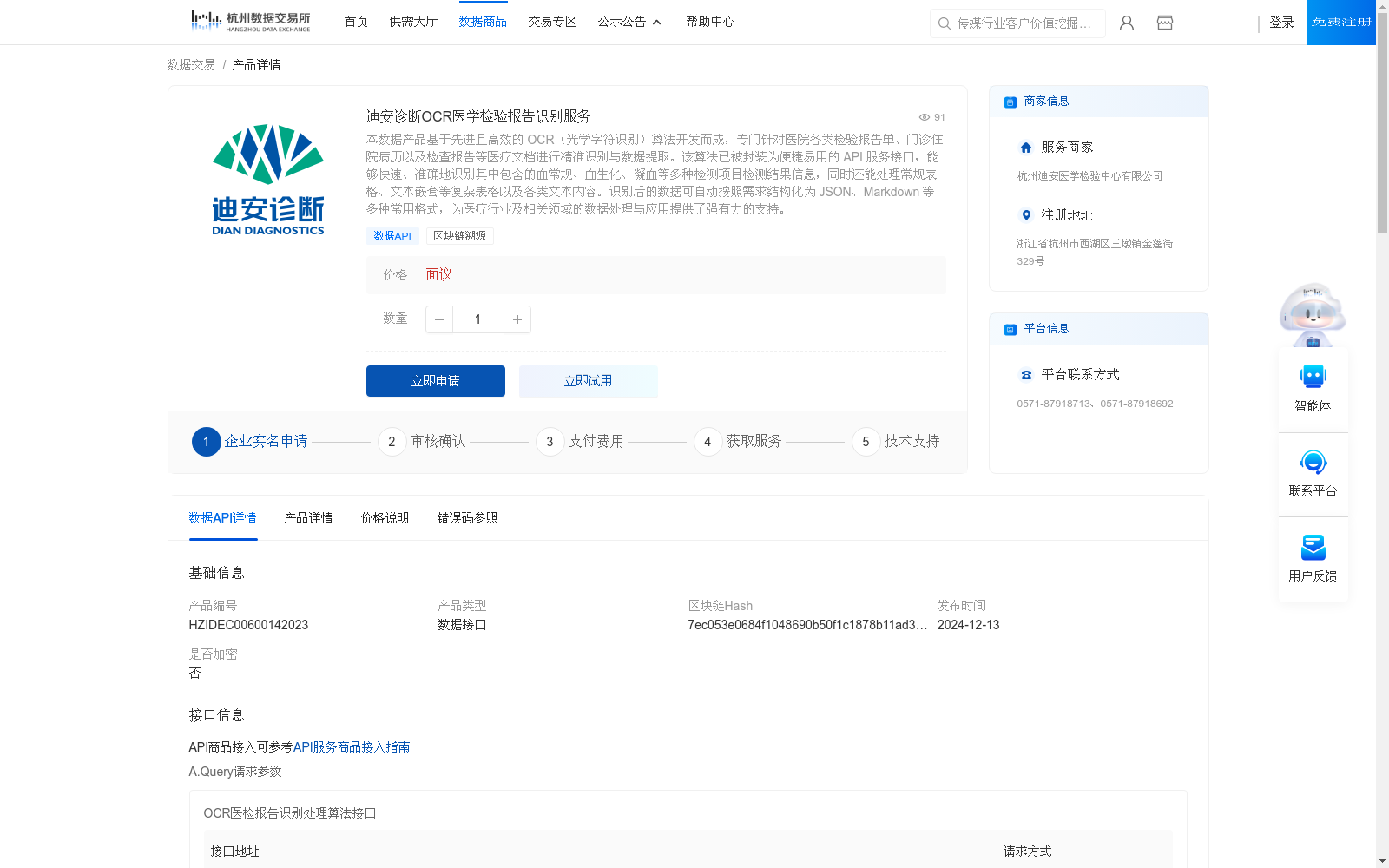Click product title 迪安诊断OCR医学检验报告识别服务

coord(478,116)
